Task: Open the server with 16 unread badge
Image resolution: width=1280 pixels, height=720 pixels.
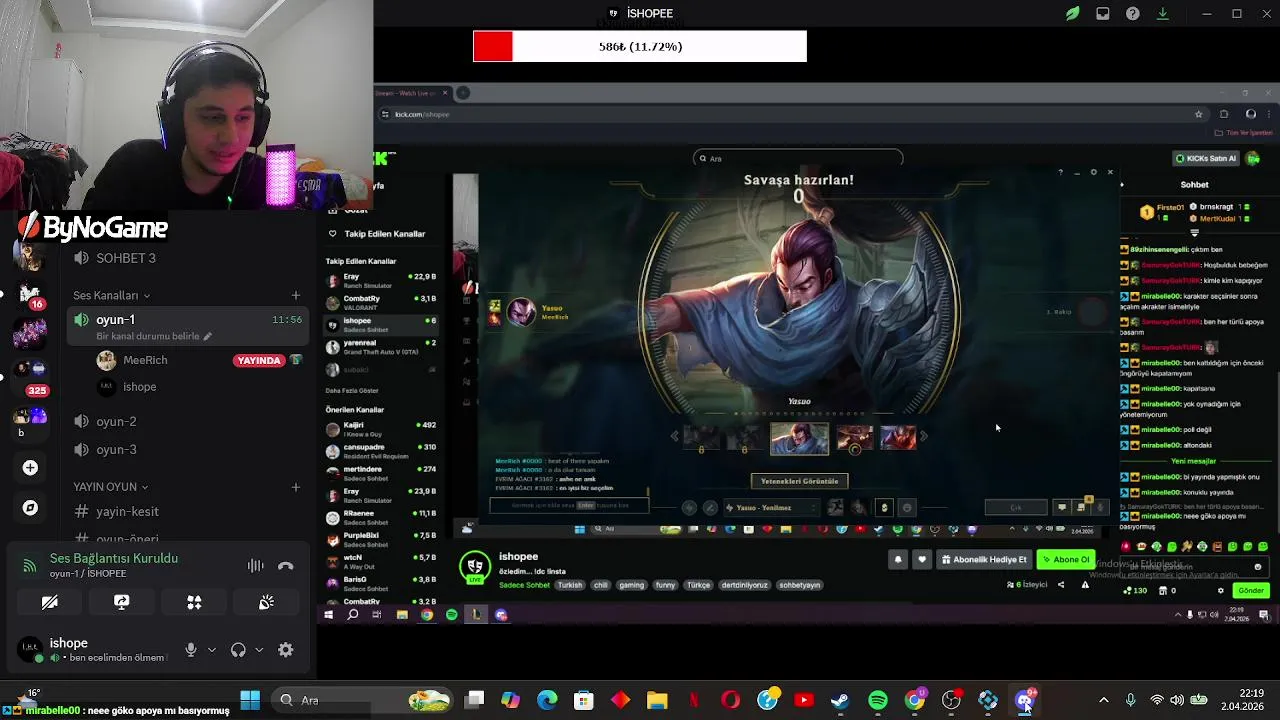Action: tap(28, 295)
